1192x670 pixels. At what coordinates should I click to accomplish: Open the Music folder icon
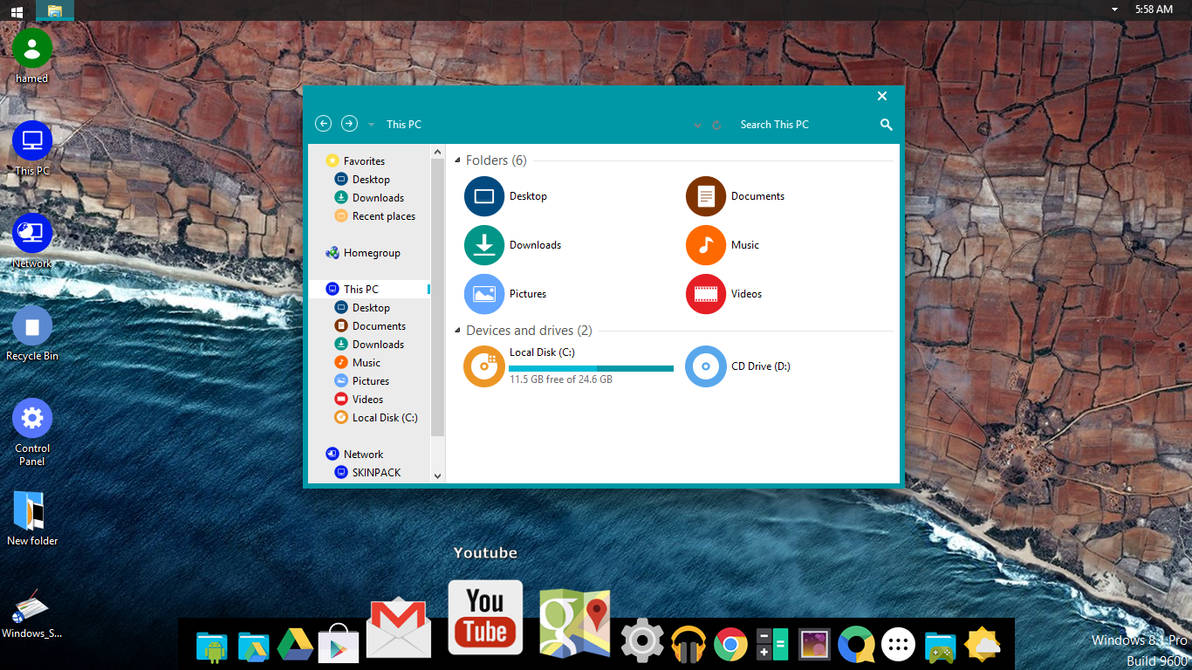[705, 245]
